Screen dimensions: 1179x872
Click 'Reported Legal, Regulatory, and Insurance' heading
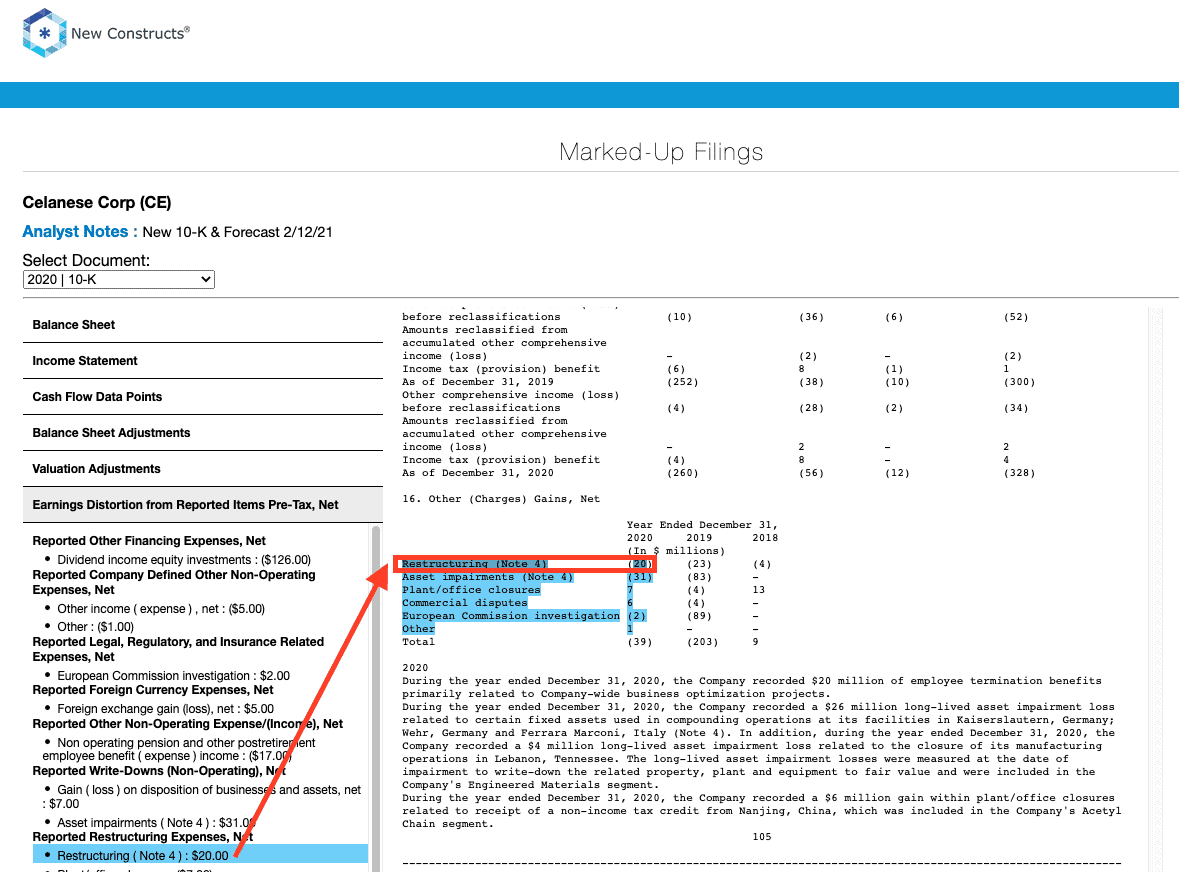(178, 649)
